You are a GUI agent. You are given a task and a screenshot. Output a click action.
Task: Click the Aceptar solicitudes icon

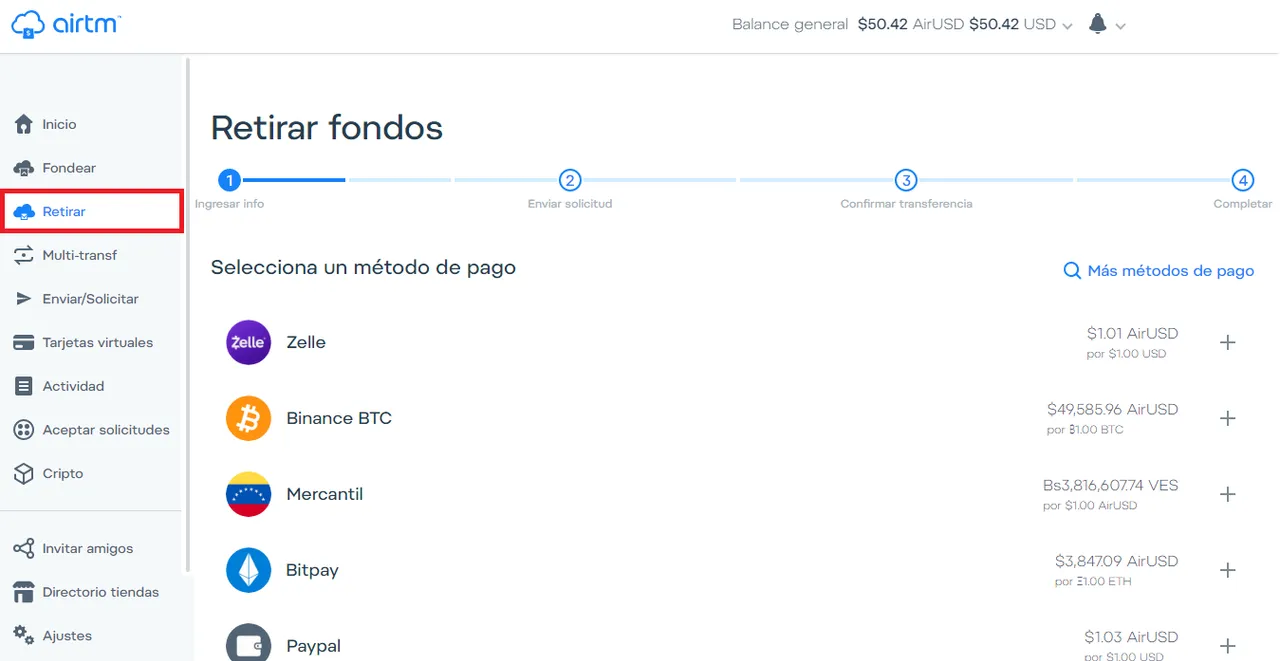(24, 430)
